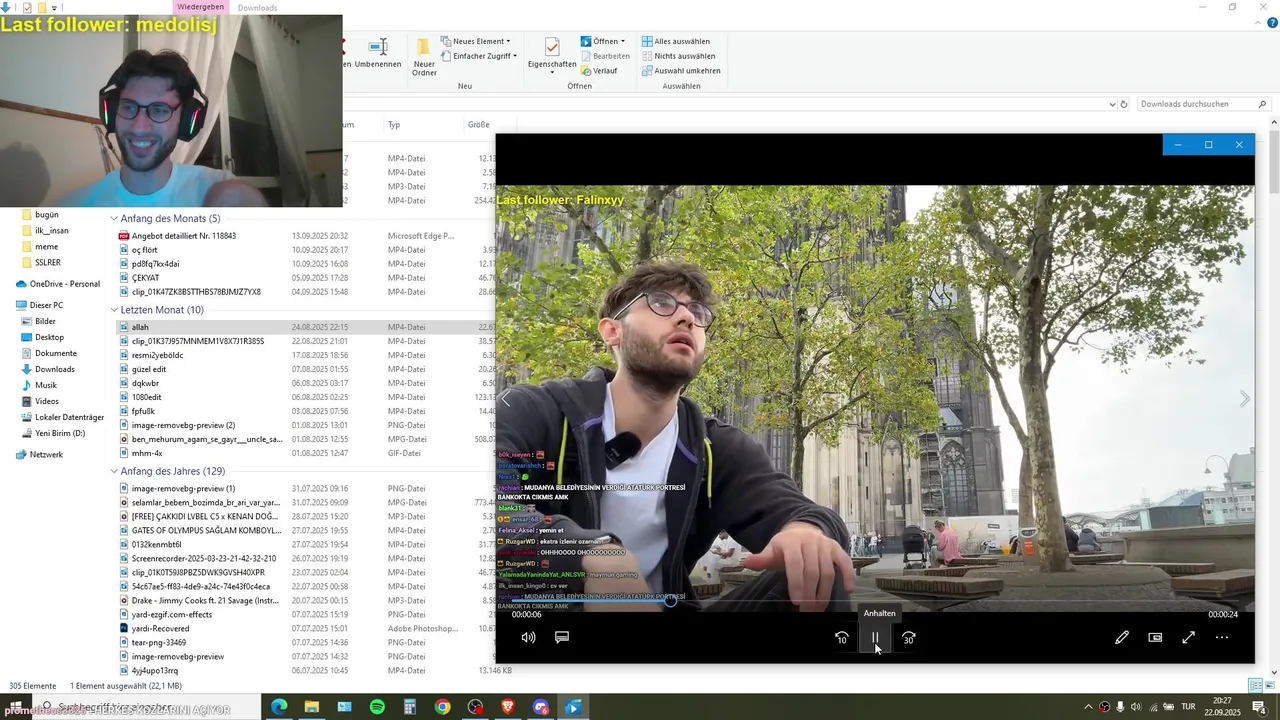Mute the video player volume
1280x720 pixels.
tap(528, 637)
